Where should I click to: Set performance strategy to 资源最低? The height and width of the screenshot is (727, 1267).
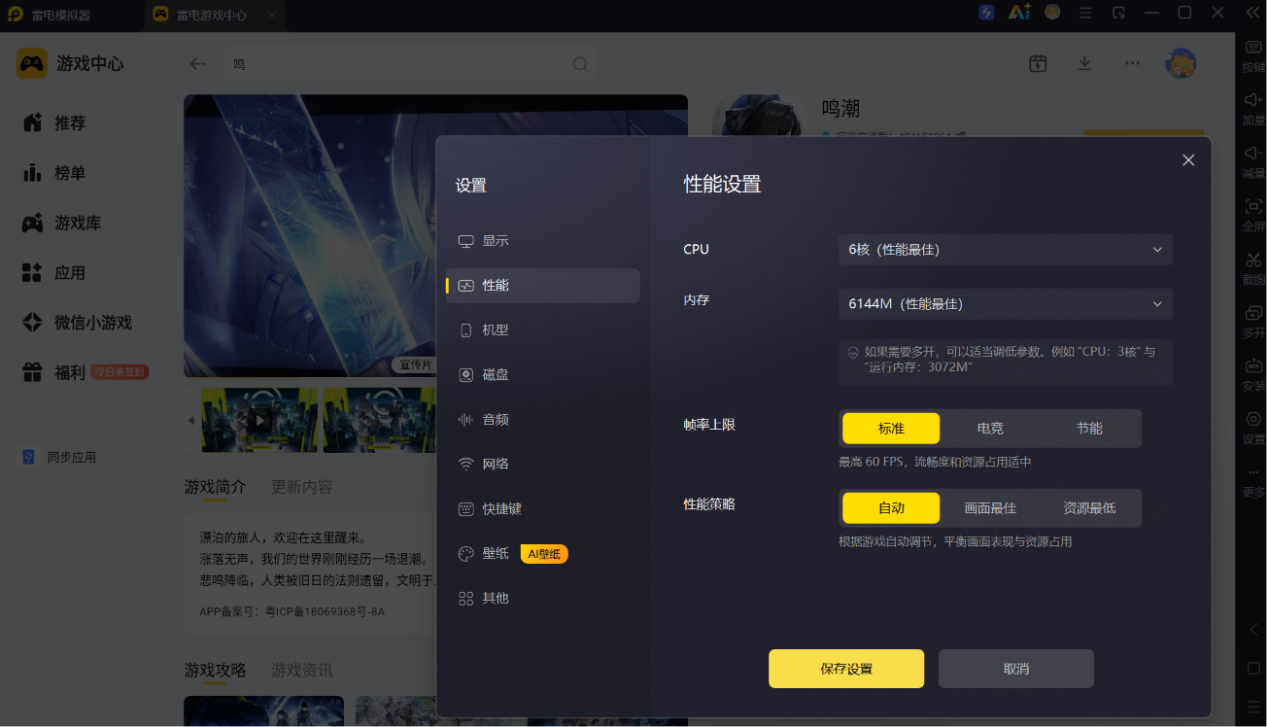[1089, 508]
